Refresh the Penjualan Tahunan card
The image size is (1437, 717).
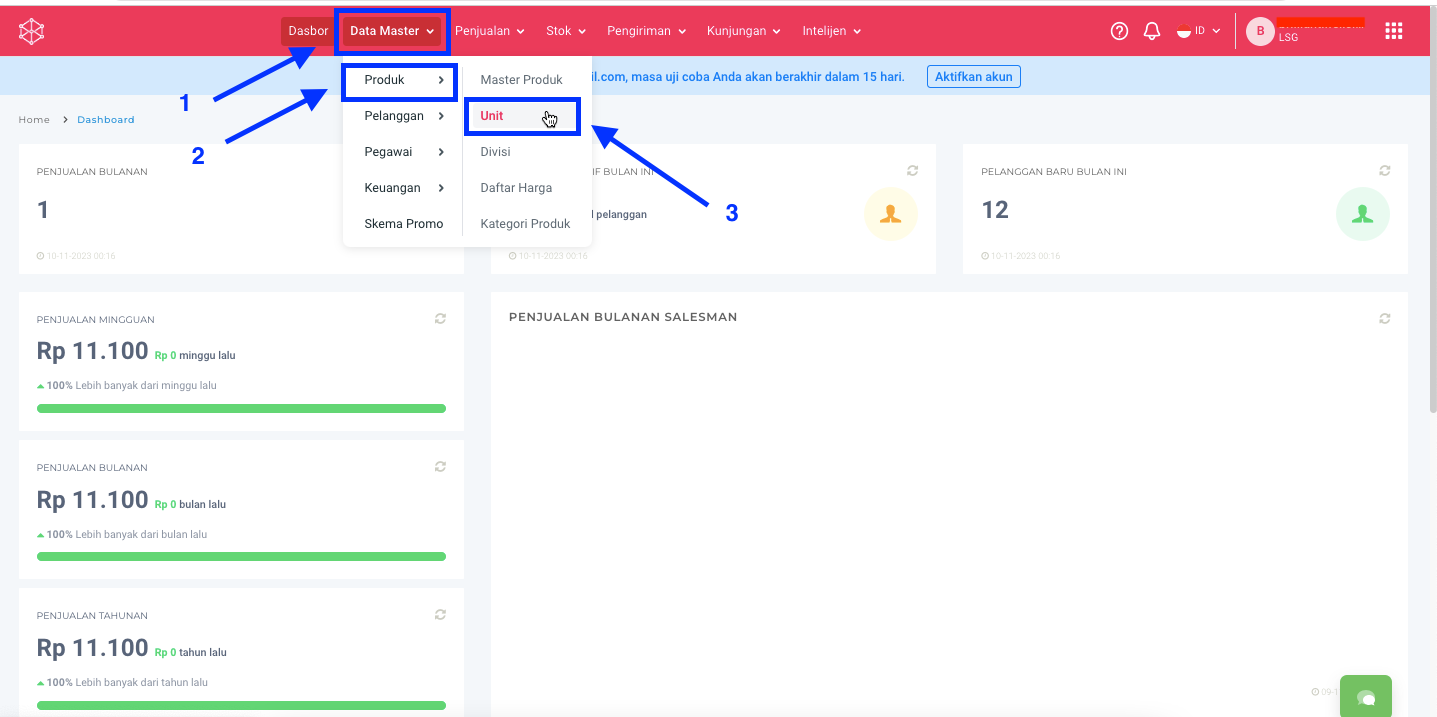click(x=440, y=615)
